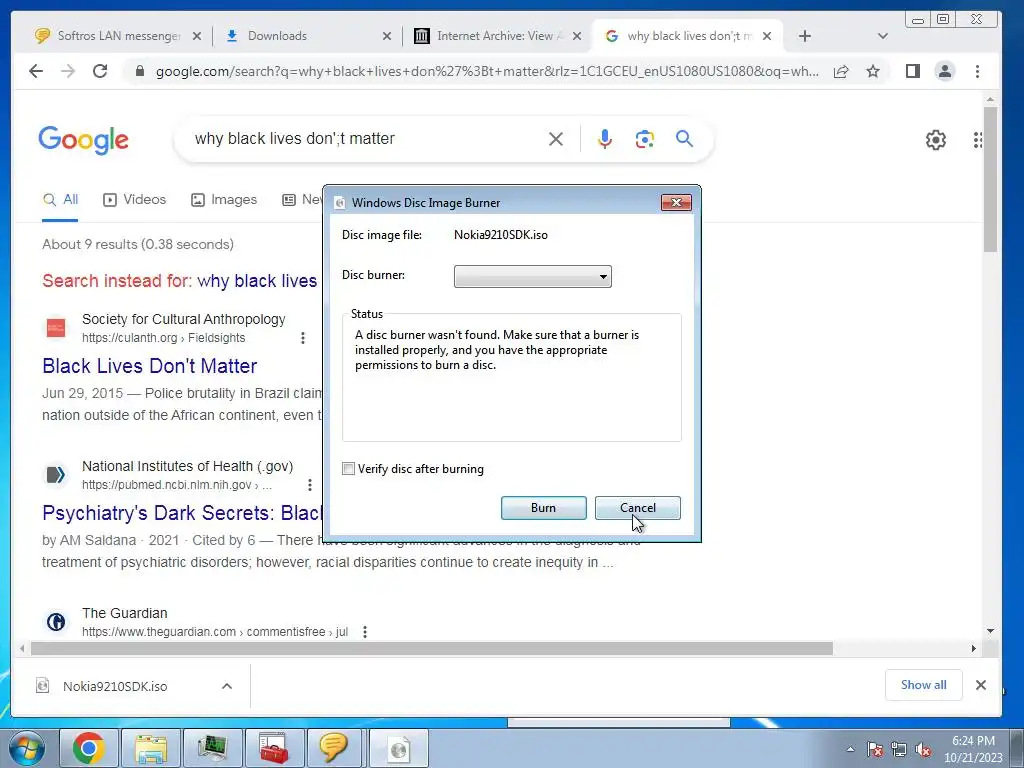
Task: Click Chrome icon in taskbar
Action: [x=88, y=748]
